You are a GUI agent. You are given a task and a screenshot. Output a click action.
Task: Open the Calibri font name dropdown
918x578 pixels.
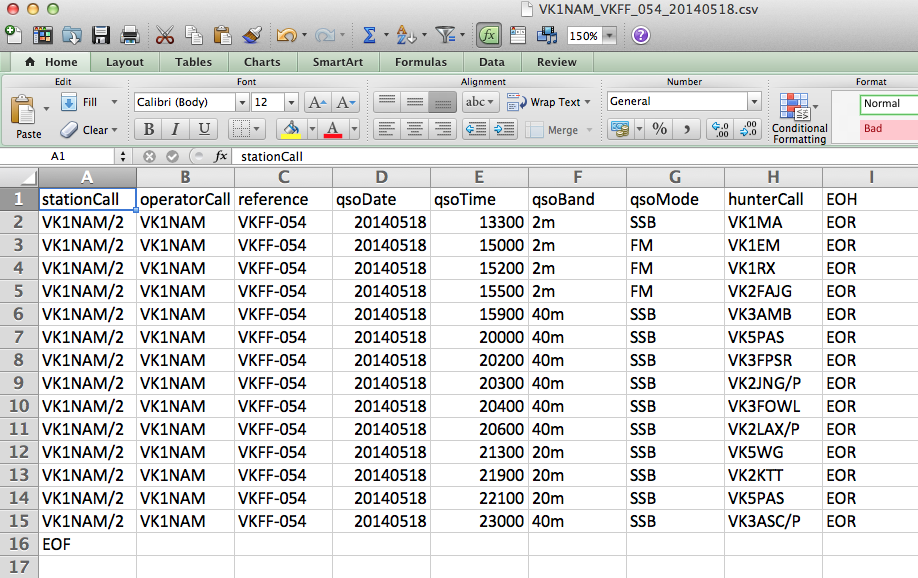[242, 102]
